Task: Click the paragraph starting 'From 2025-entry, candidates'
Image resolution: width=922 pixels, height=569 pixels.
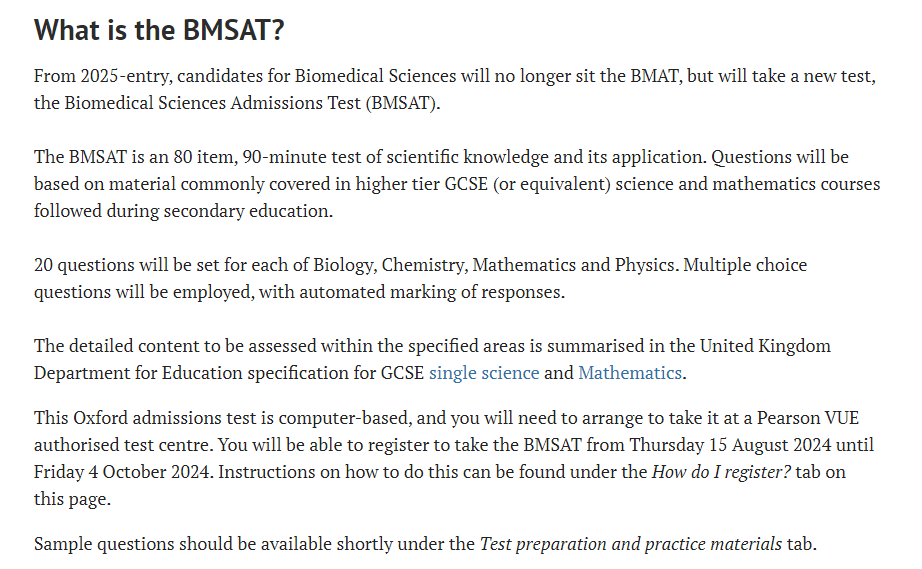Action: [455, 89]
